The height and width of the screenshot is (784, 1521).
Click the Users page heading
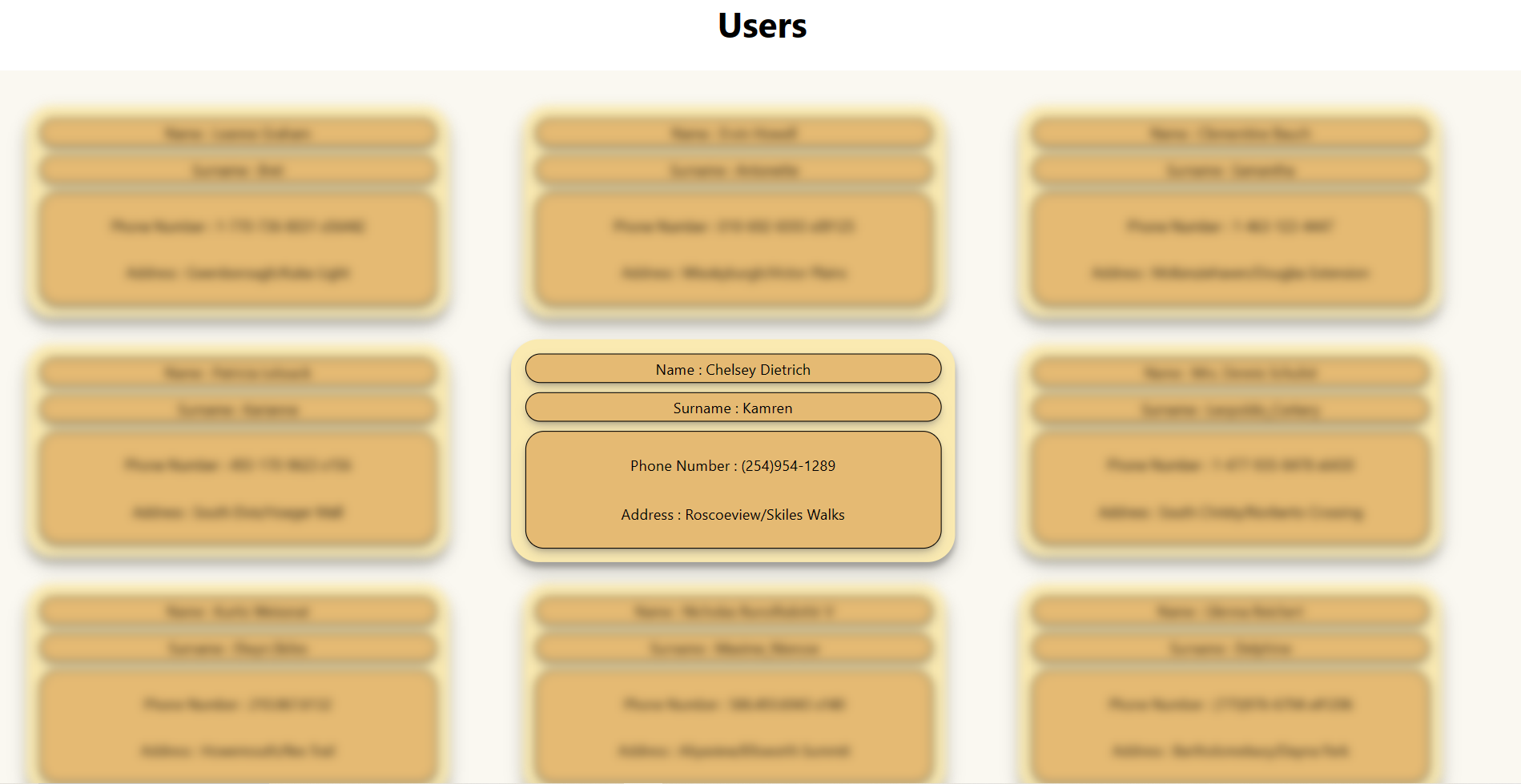pos(761,26)
